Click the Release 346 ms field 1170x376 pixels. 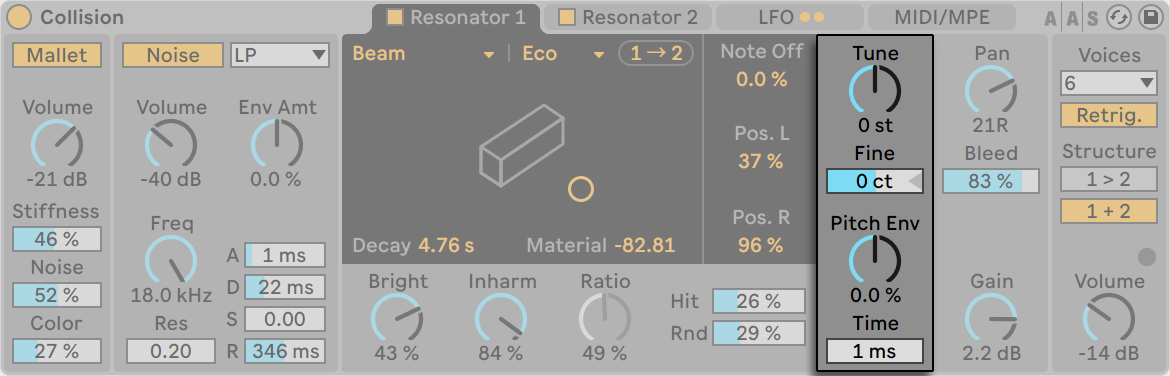point(285,351)
